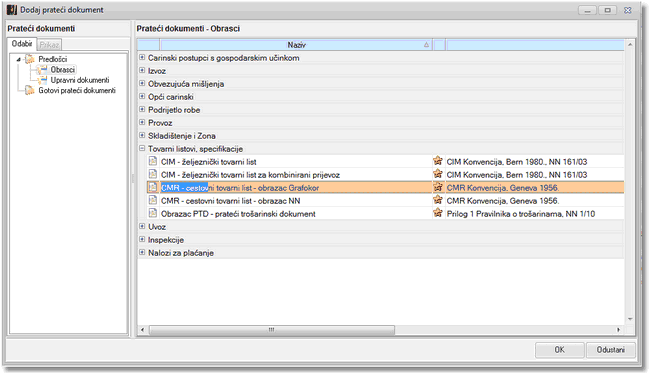
Task: Collapse the Predlošci tree node arrow
Action: tap(18, 59)
